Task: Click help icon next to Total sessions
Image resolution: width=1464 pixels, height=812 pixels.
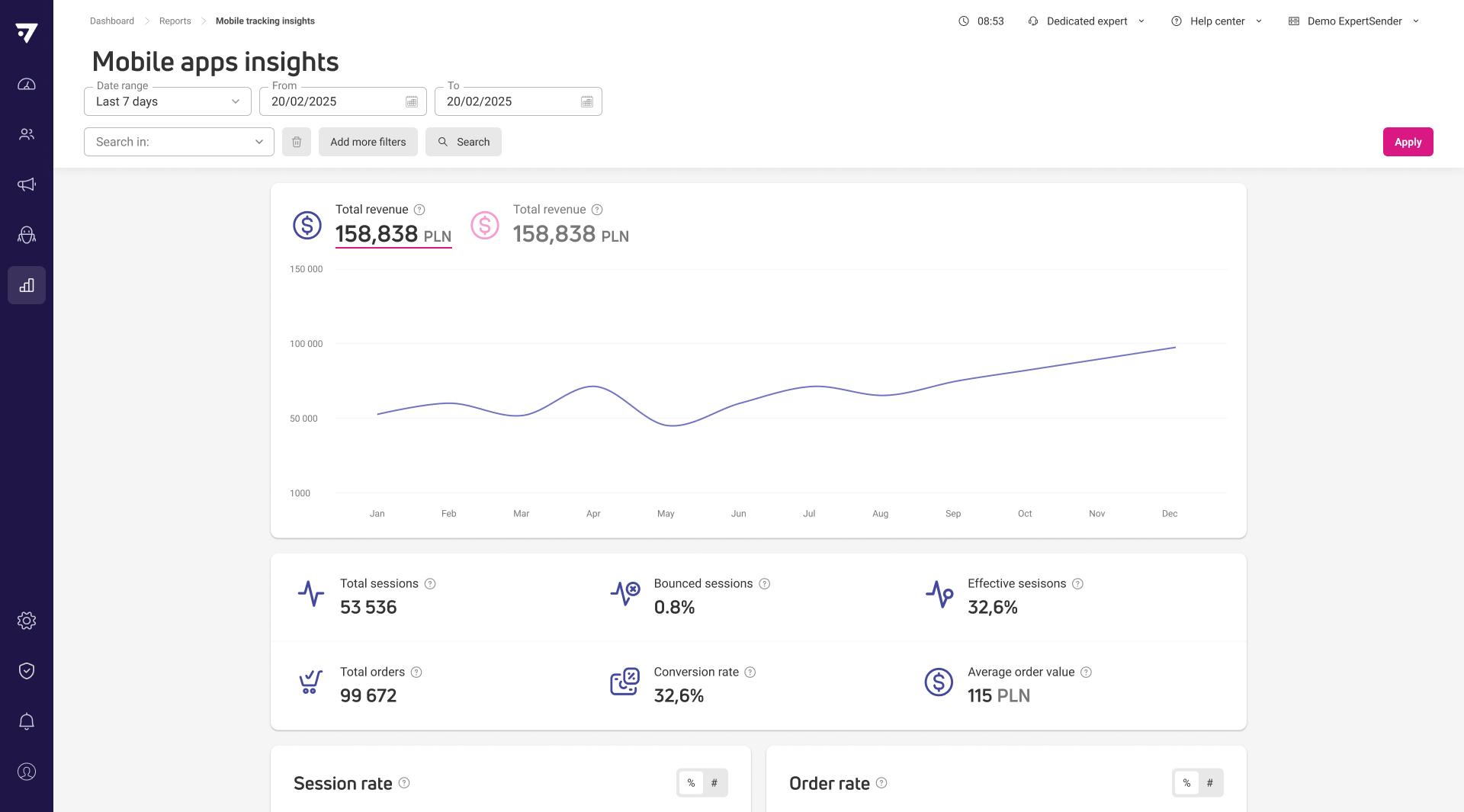Action: [430, 584]
